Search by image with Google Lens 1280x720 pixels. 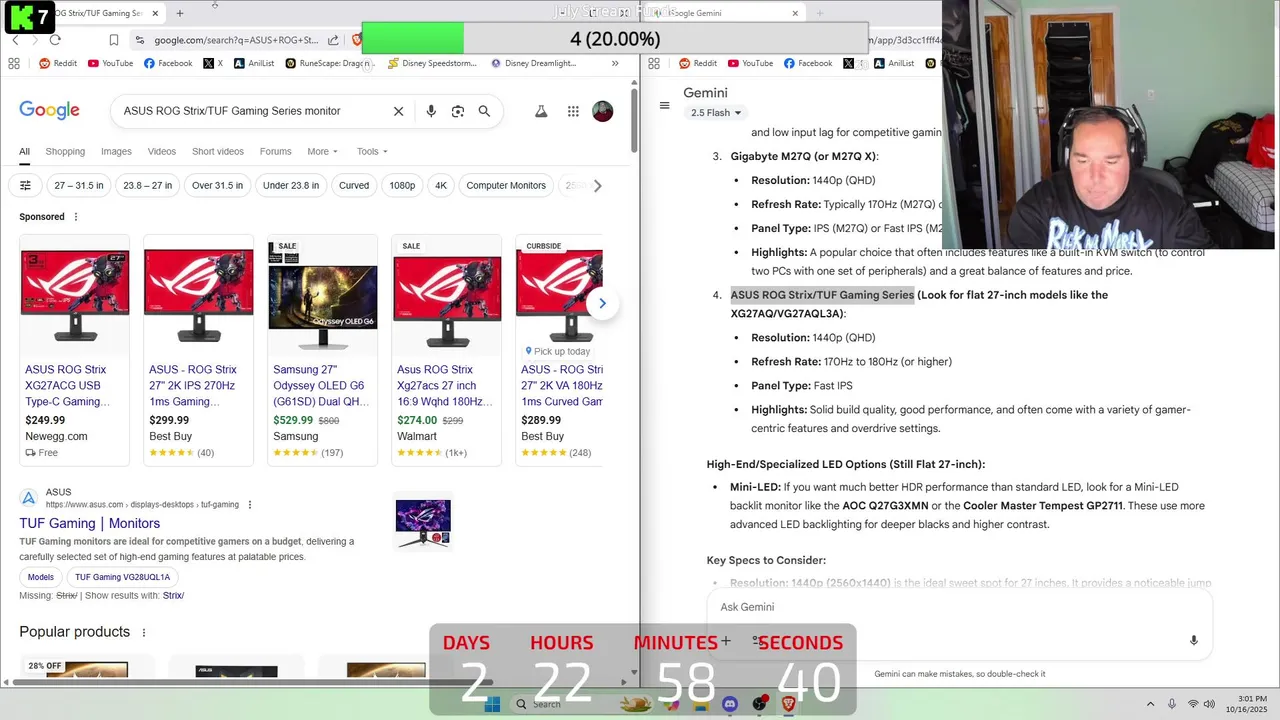click(x=458, y=111)
